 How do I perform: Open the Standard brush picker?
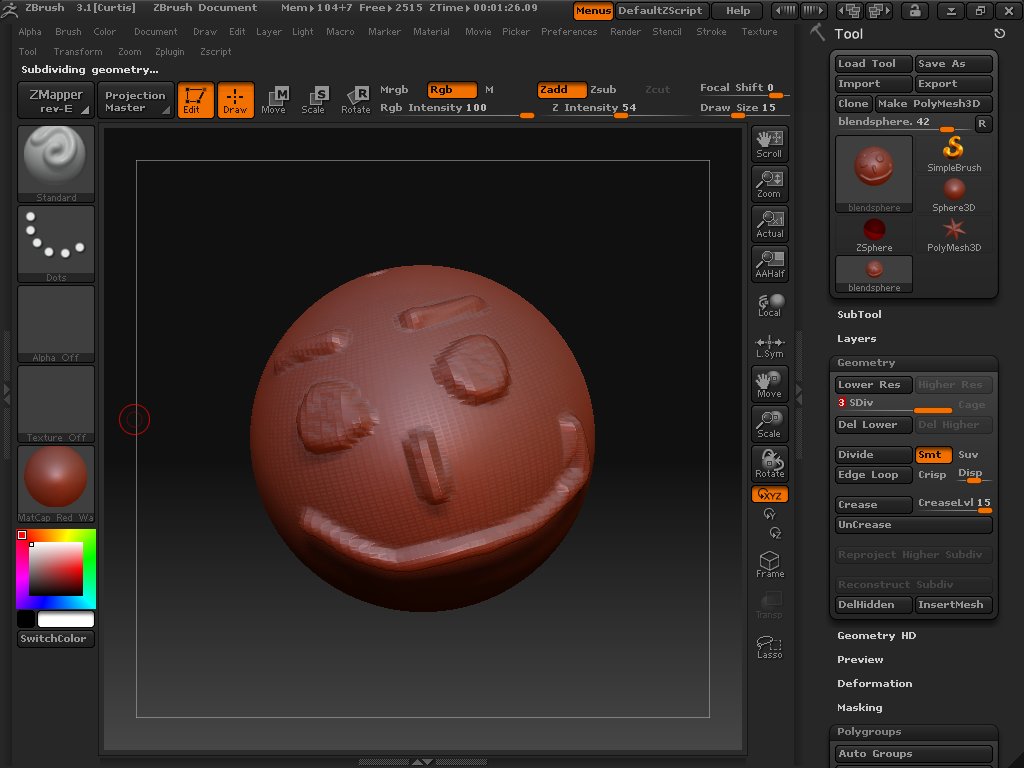pyautogui.click(x=56, y=164)
